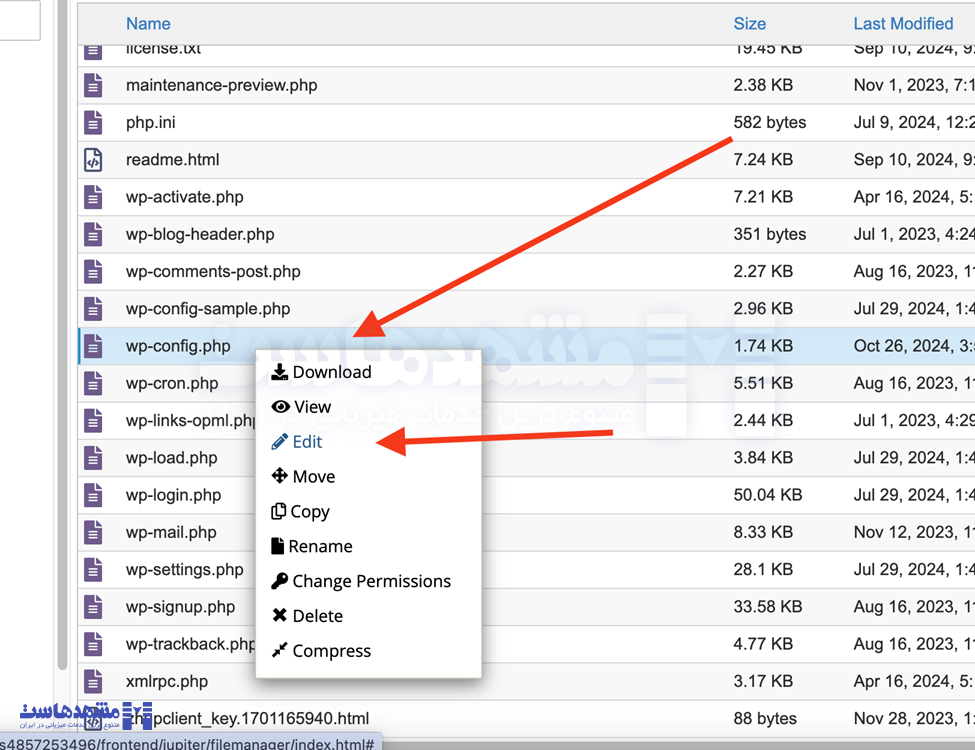Click the file icon beside wp-config.php
The width and height of the screenshot is (975, 750).
click(93, 345)
